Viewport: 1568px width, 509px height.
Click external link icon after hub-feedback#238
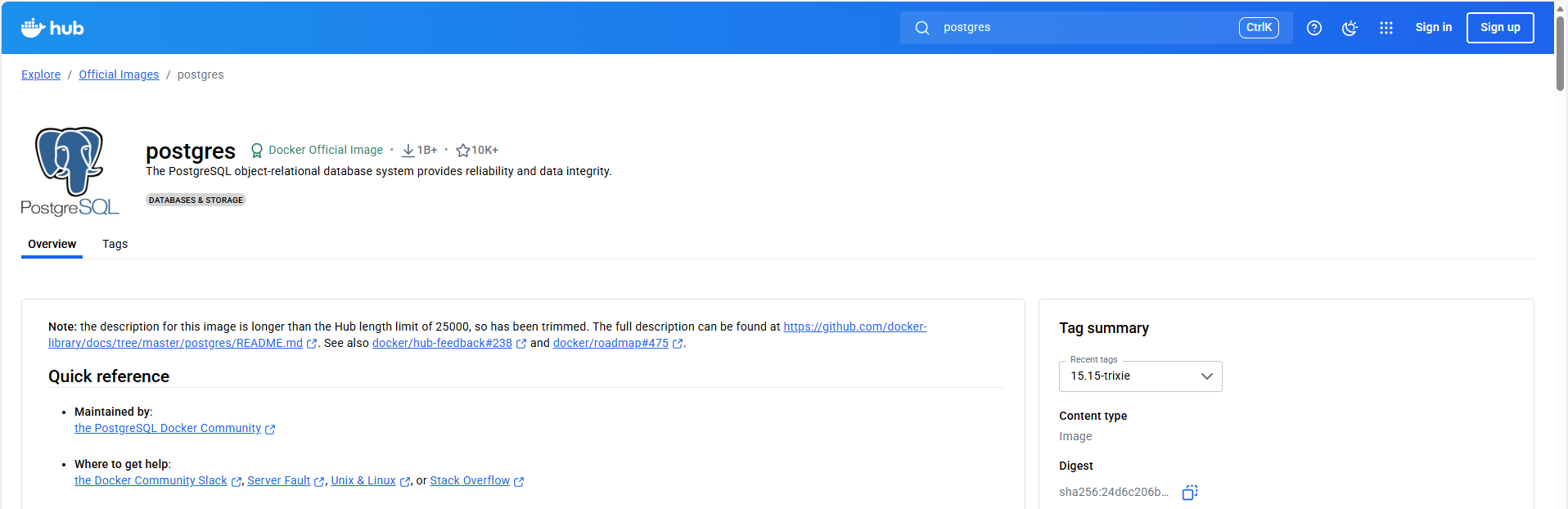click(x=521, y=344)
